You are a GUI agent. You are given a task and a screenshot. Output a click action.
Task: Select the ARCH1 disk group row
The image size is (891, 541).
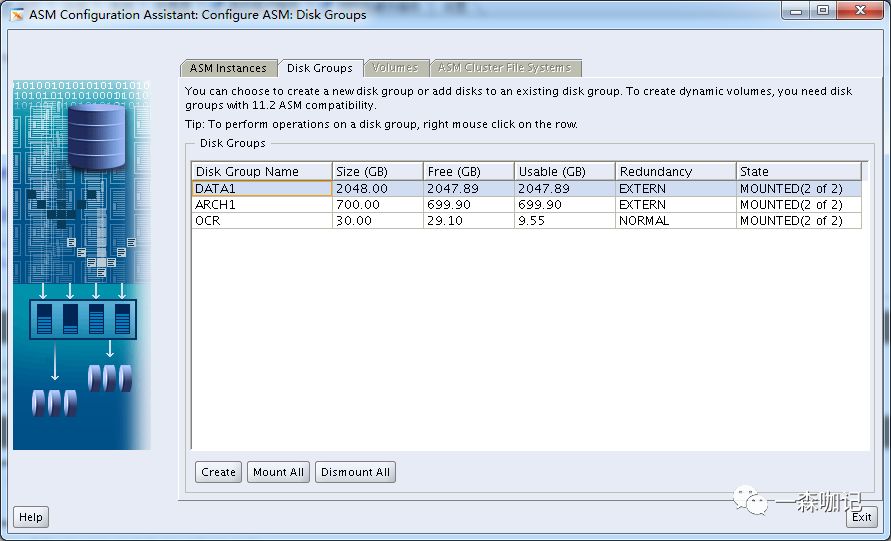click(x=261, y=204)
